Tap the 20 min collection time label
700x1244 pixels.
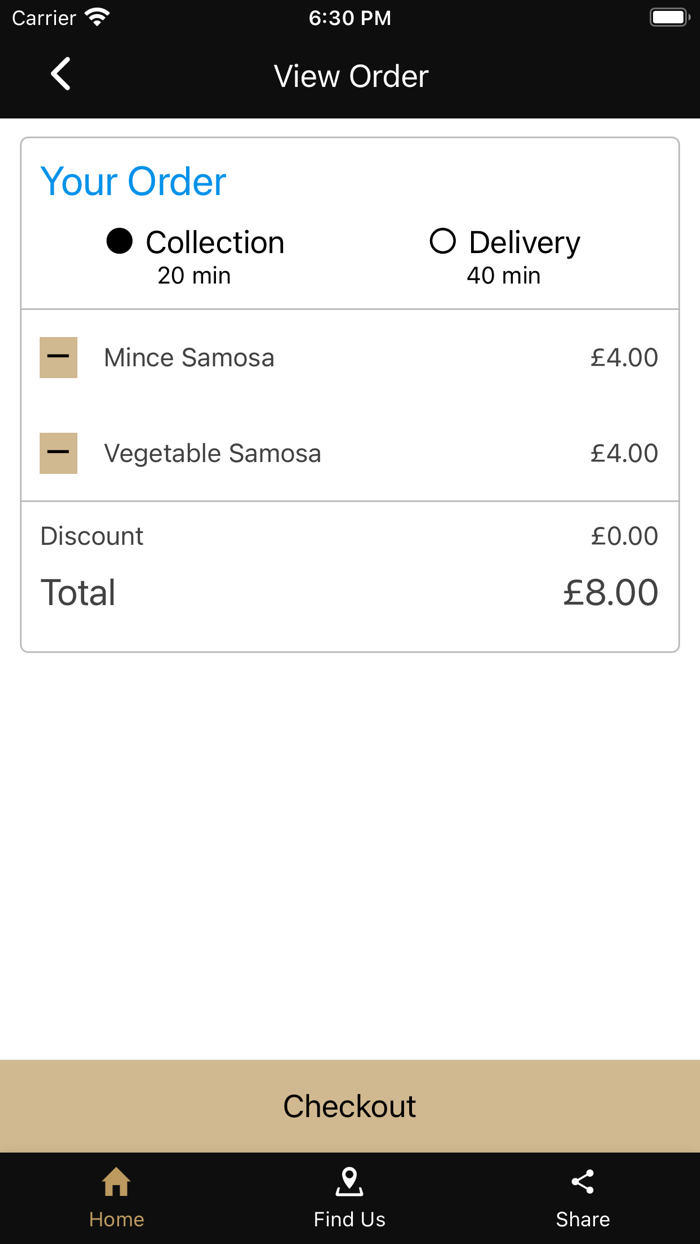(194, 276)
